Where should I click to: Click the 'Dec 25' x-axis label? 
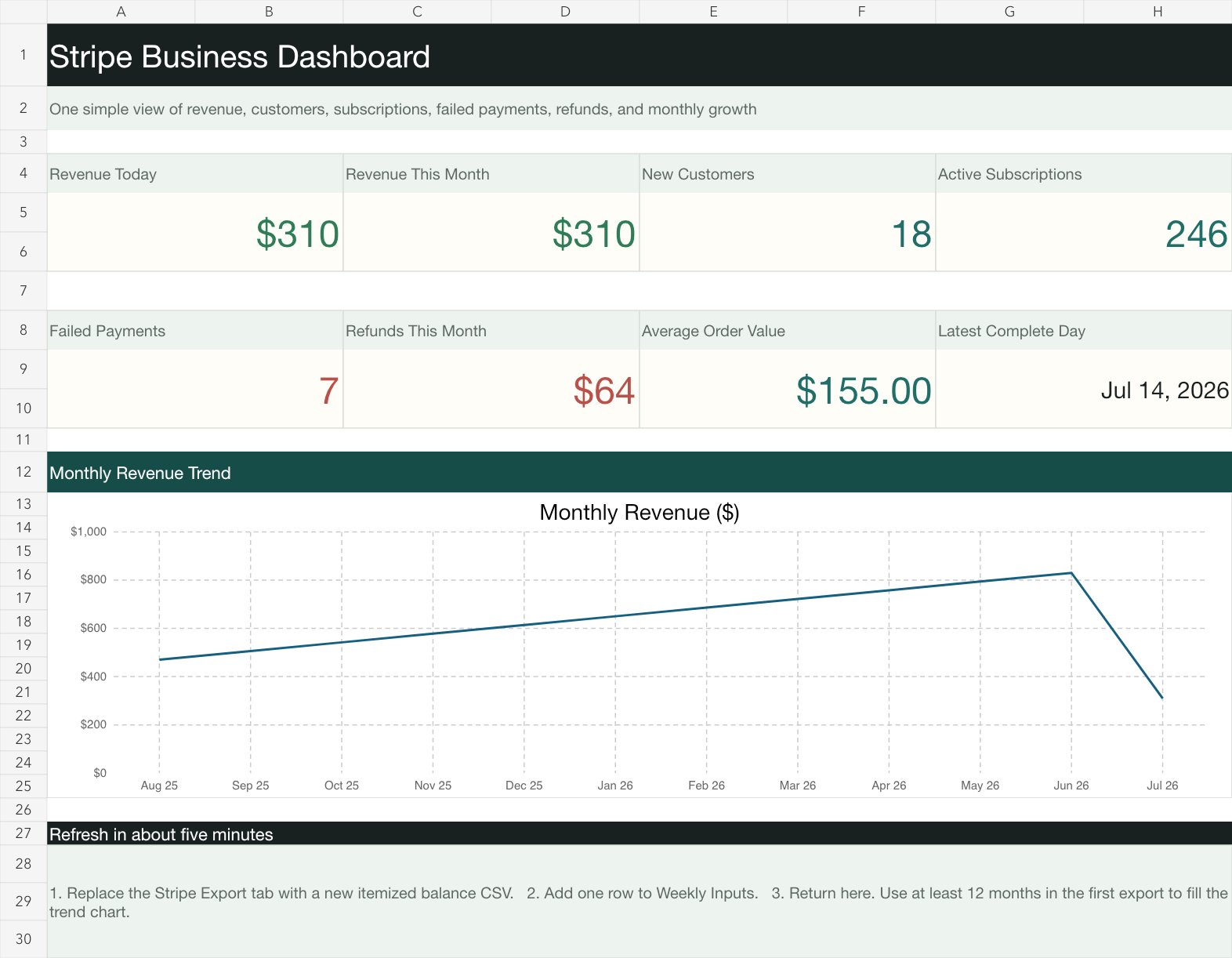coord(524,786)
